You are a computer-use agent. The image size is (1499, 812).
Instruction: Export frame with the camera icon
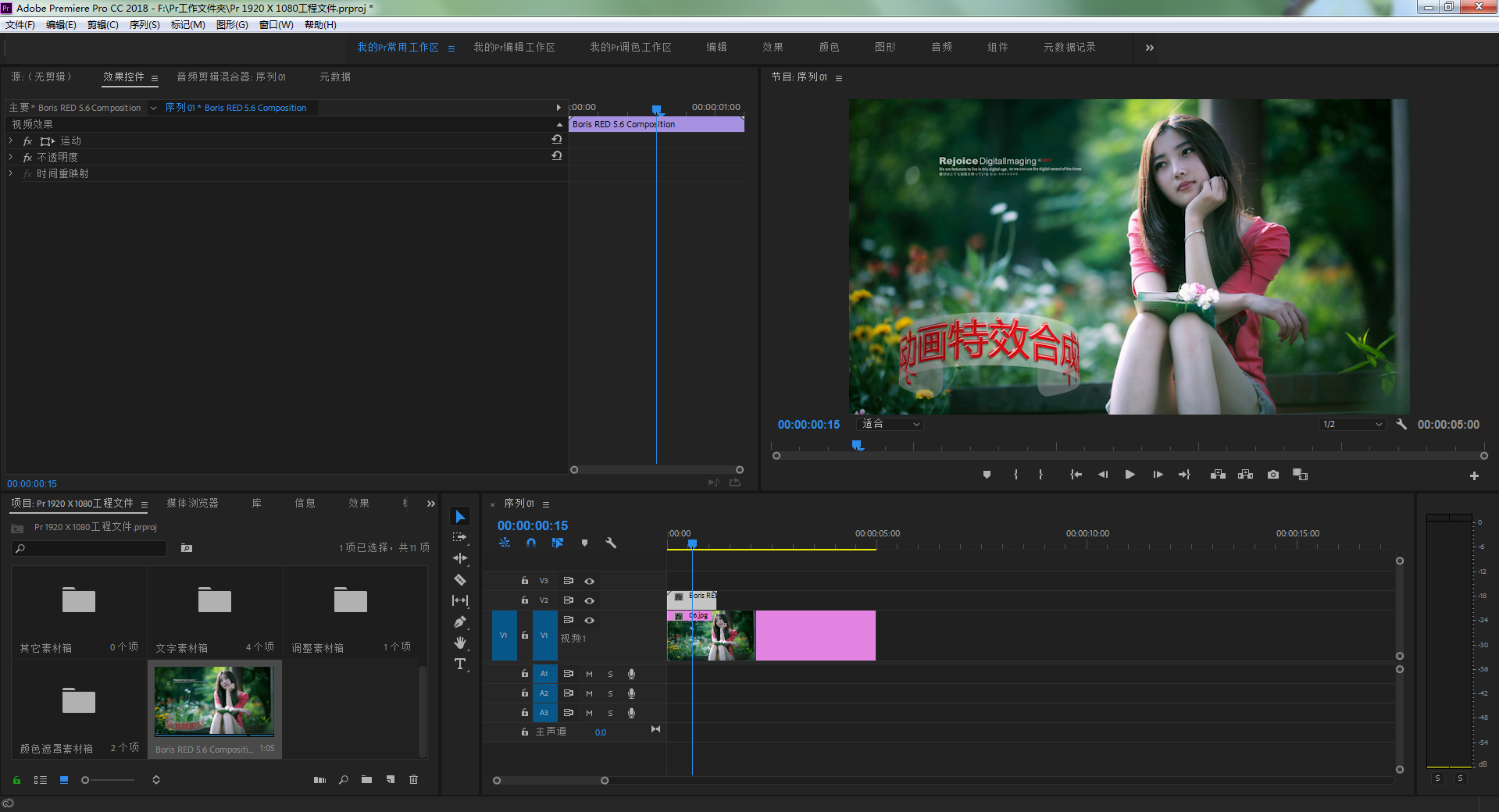point(1273,475)
